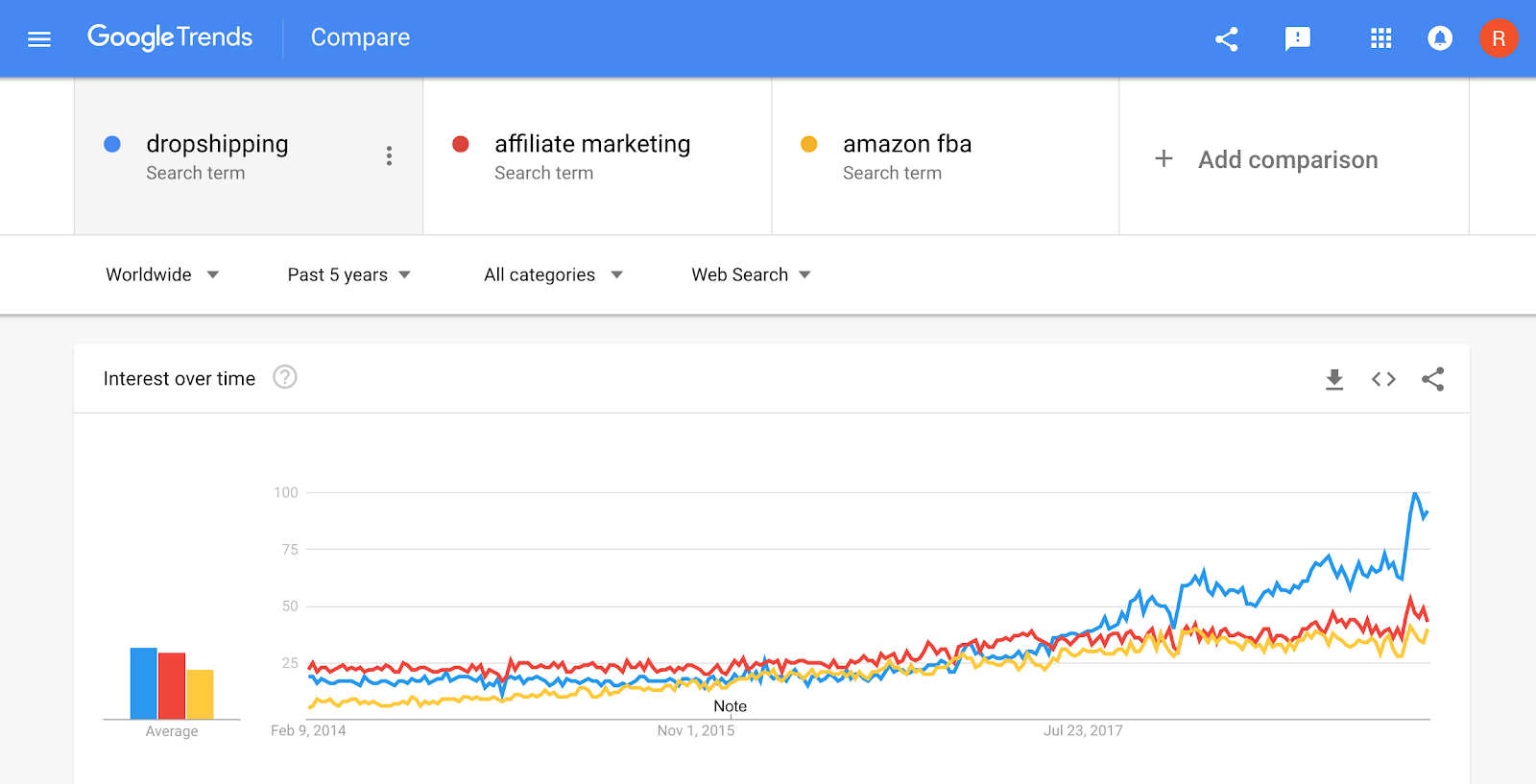
Task: Open the notifications bell
Action: (1439, 38)
